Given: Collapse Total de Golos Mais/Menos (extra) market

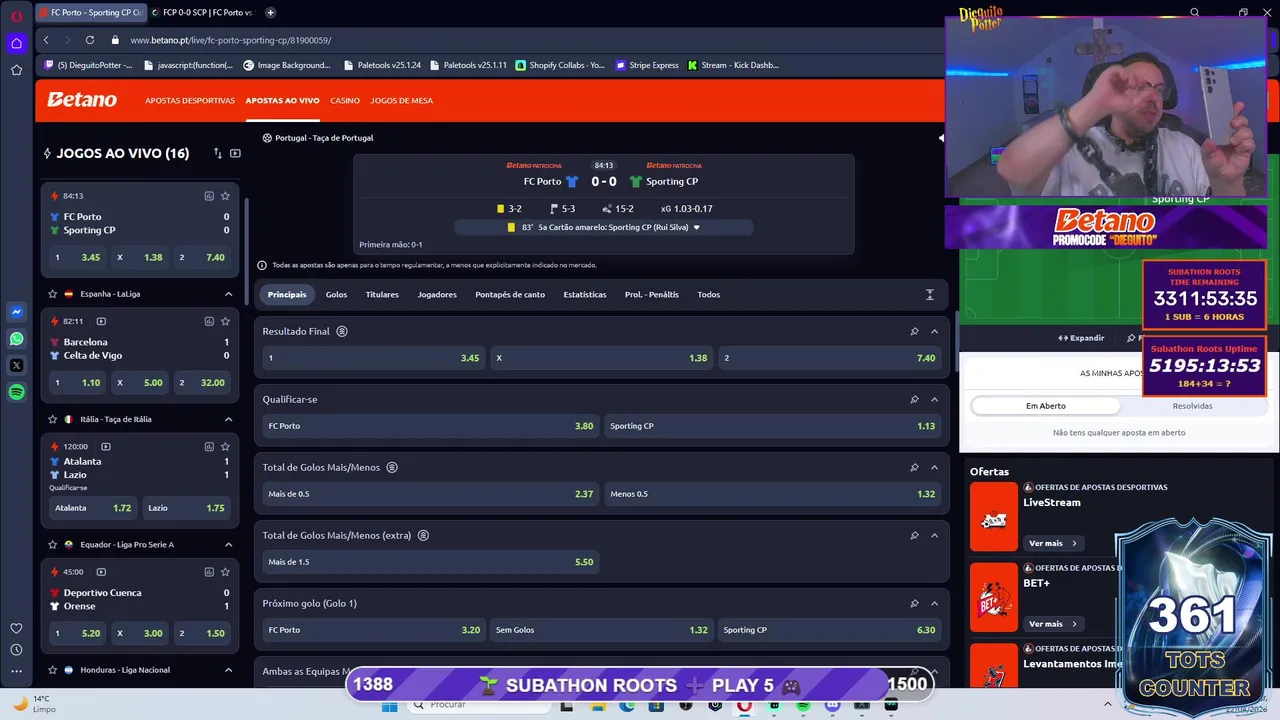Looking at the screenshot, I should tap(934, 535).
